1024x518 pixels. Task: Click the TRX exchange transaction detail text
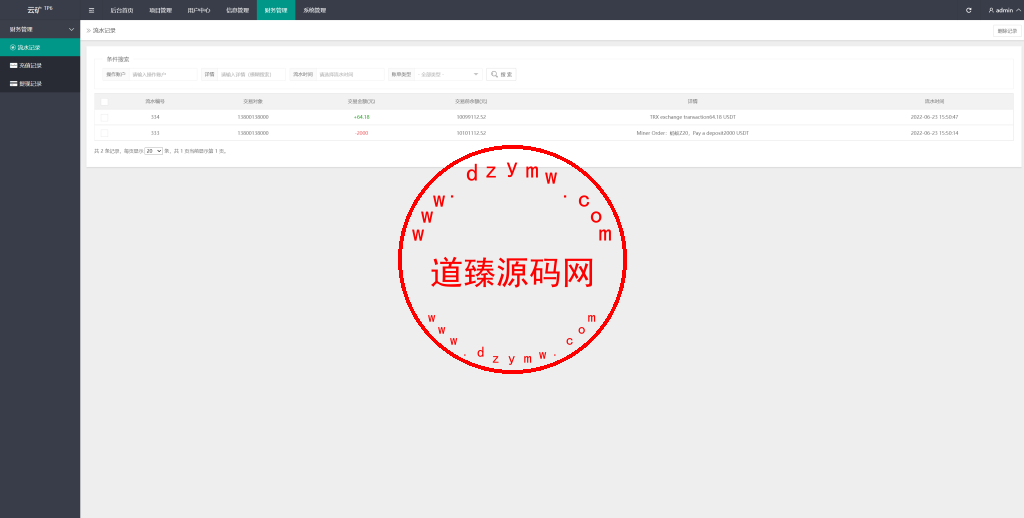[x=693, y=118]
